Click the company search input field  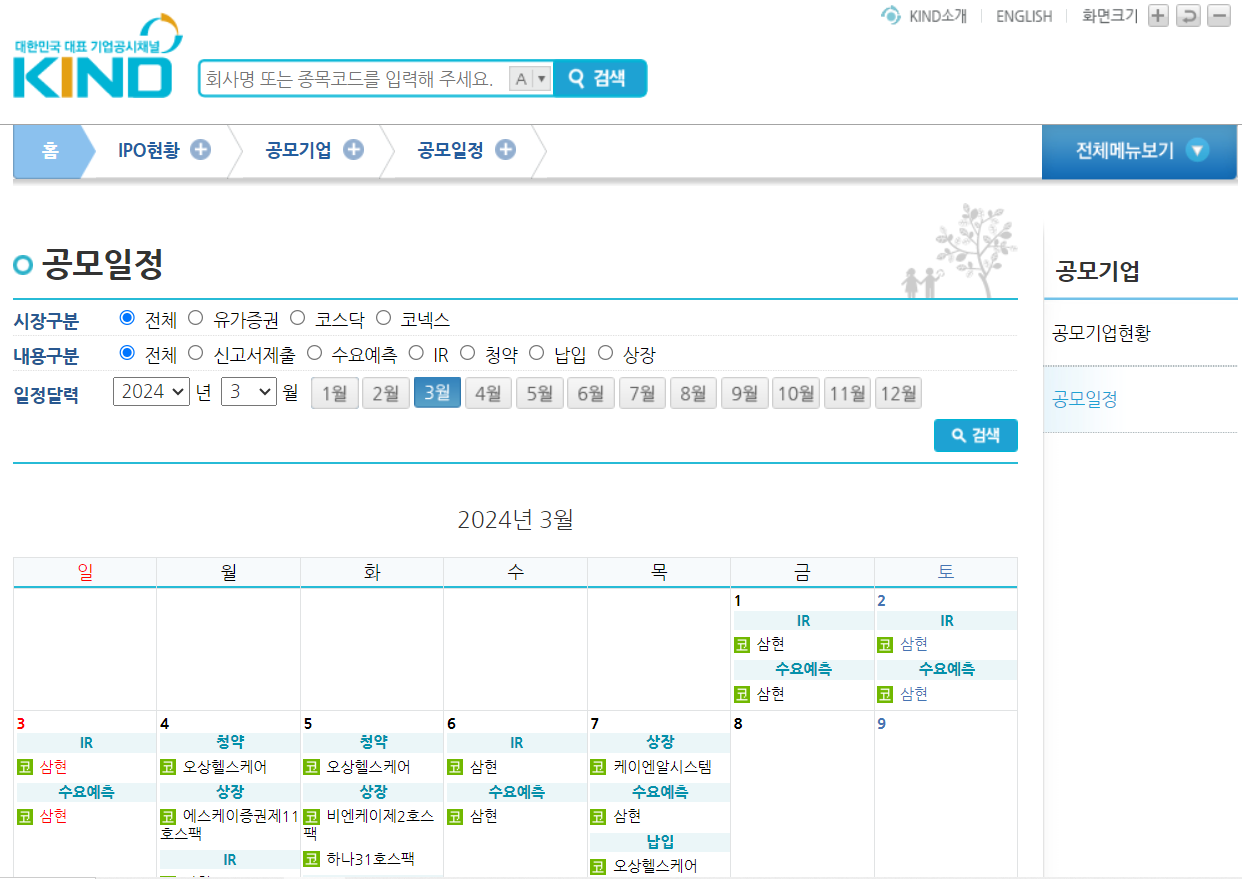(350, 77)
